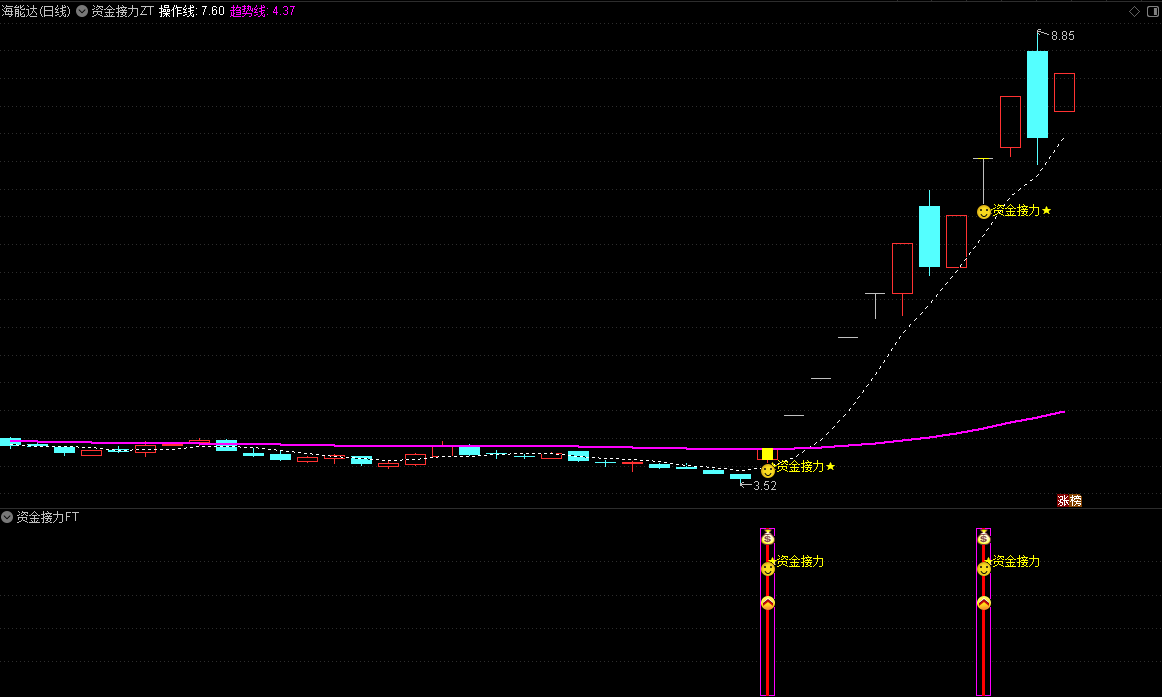Click the upper 资金接力★ signal text
The width and height of the screenshot is (1162, 697).
(x=1022, y=210)
